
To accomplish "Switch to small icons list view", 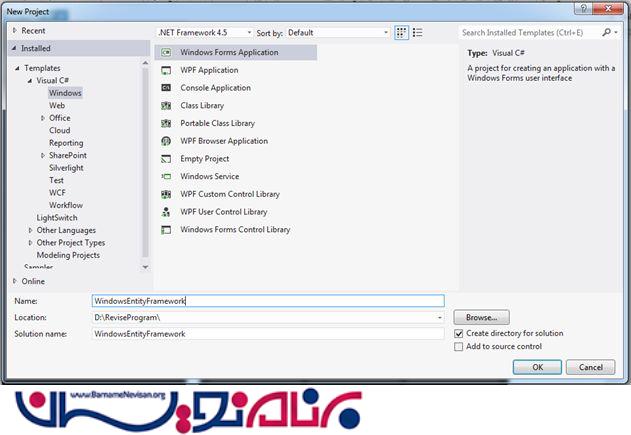I will (x=417, y=33).
